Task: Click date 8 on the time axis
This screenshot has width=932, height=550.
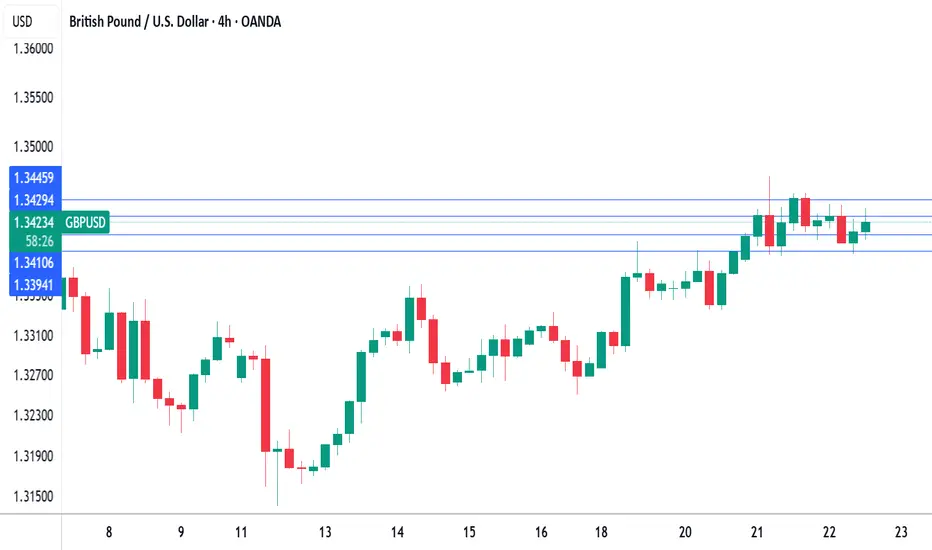Action: click(109, 532)
